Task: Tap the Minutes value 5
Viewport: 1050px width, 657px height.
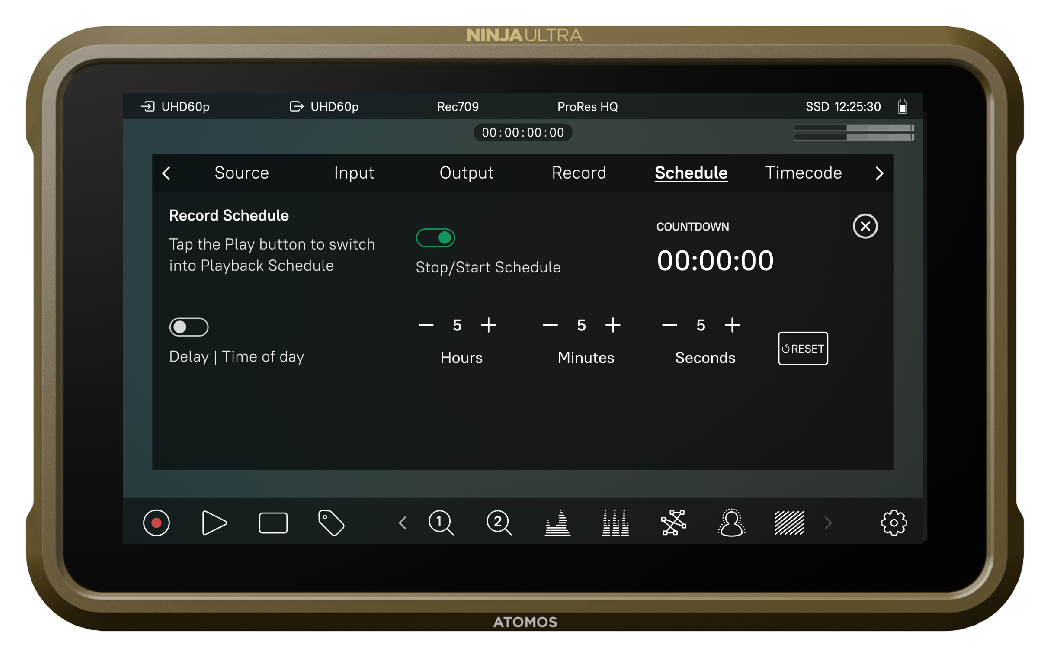Action: (581, 325)
